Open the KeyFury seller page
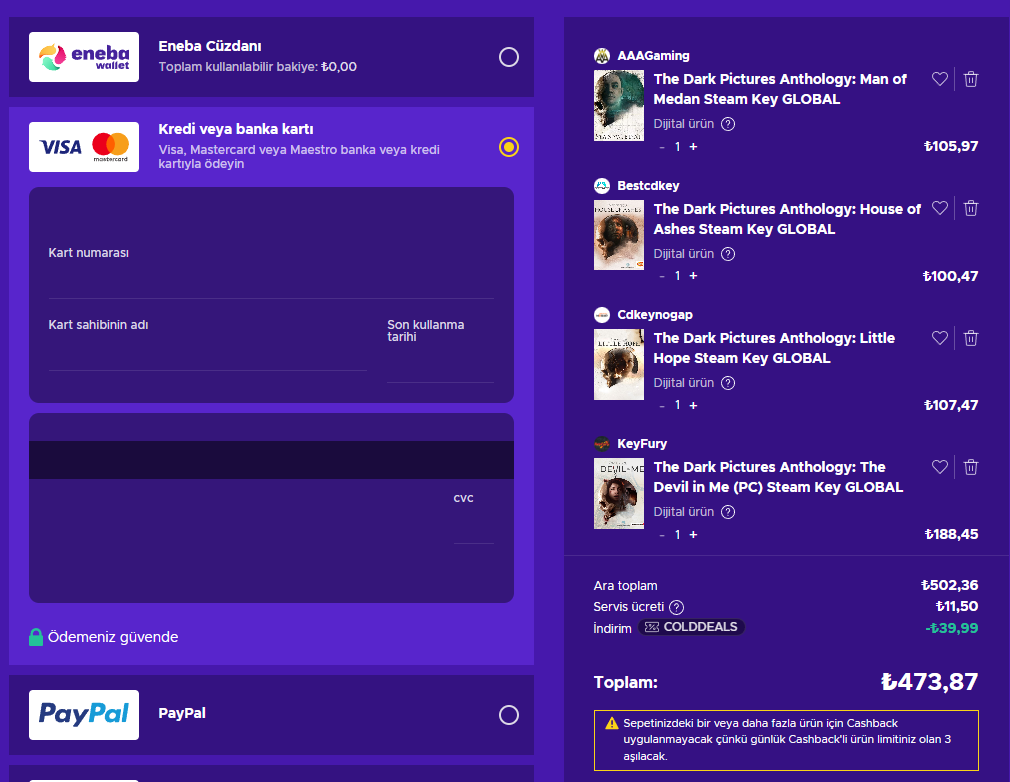Image resolution: width=1010 pixels, height=782 pixels. click(644, 443)
